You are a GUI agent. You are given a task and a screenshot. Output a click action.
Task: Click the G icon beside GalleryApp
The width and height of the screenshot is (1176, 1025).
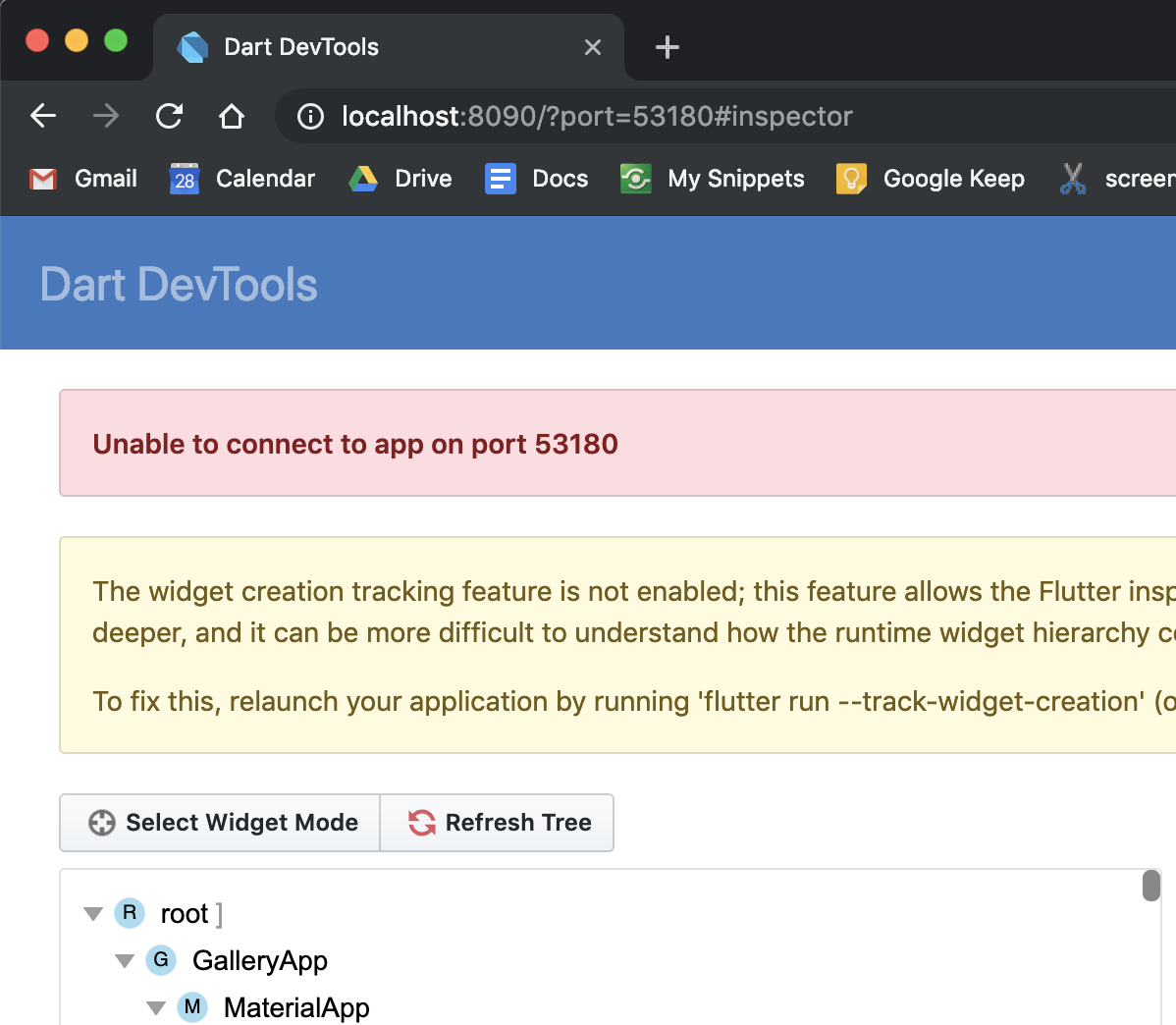click(x=161, y=960)
